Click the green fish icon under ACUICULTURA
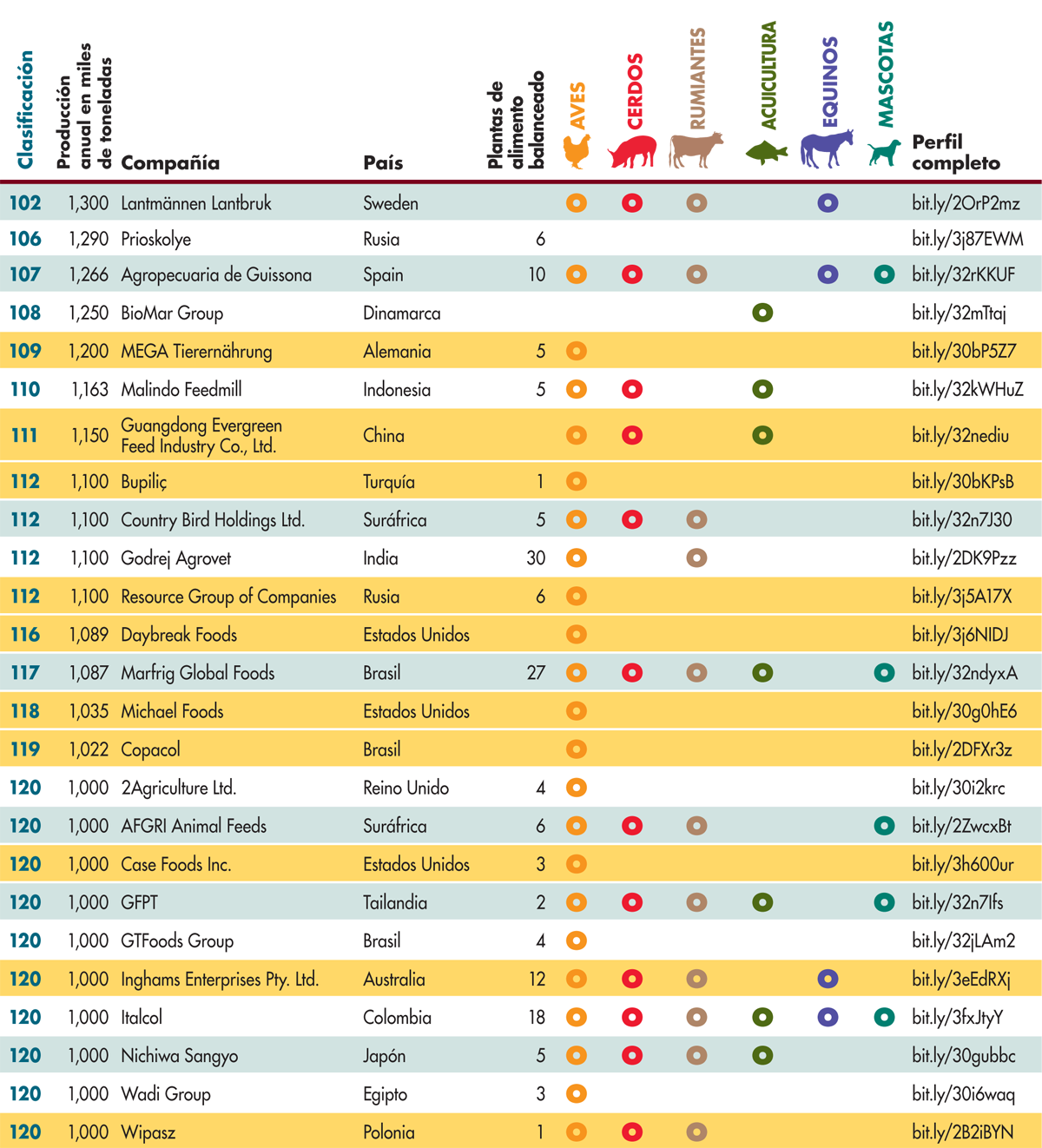Image resolution: width=1042 pixels, height=1148 pixels. click(x=767, y=153)
